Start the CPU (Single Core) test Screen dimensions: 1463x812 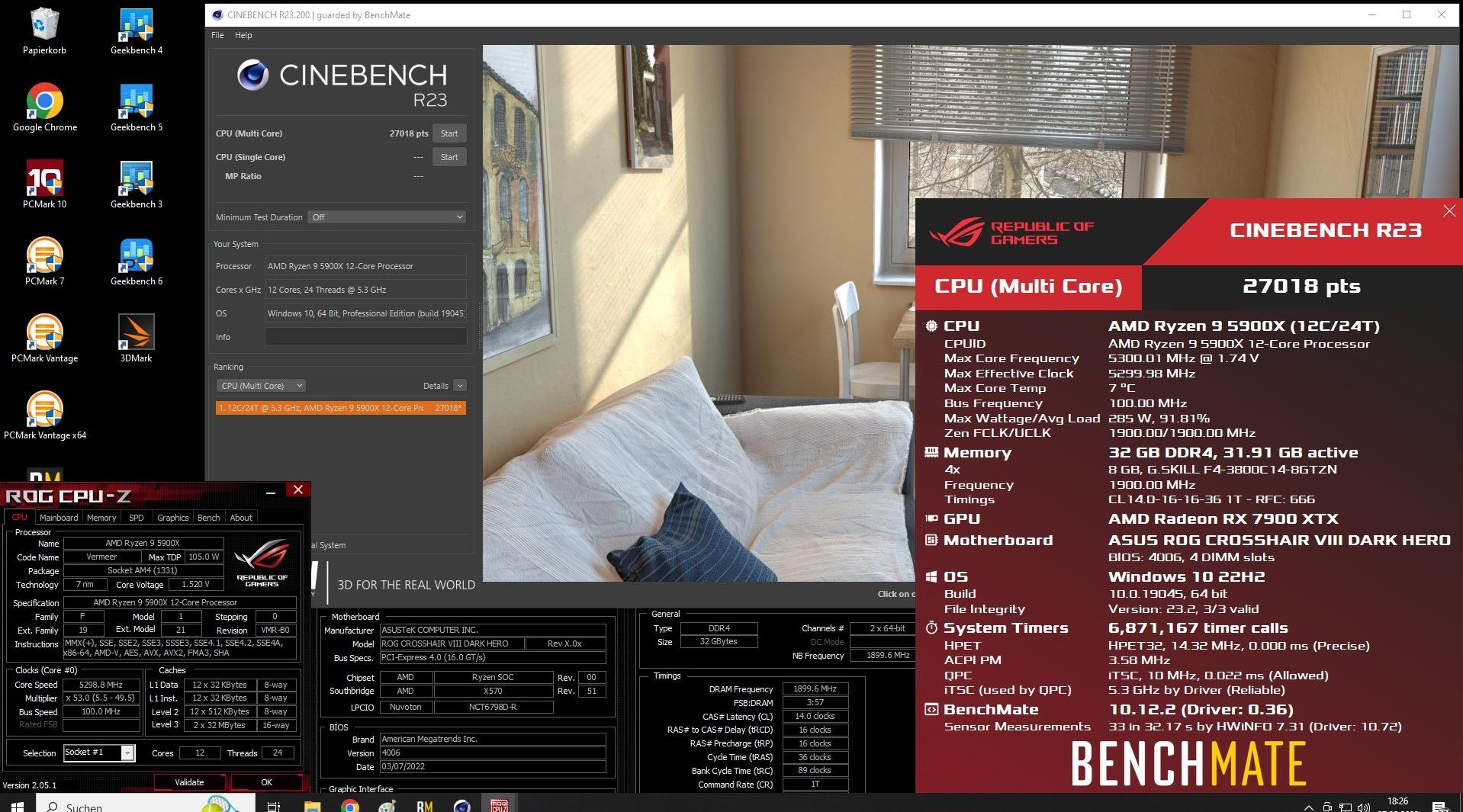point(449,157)
